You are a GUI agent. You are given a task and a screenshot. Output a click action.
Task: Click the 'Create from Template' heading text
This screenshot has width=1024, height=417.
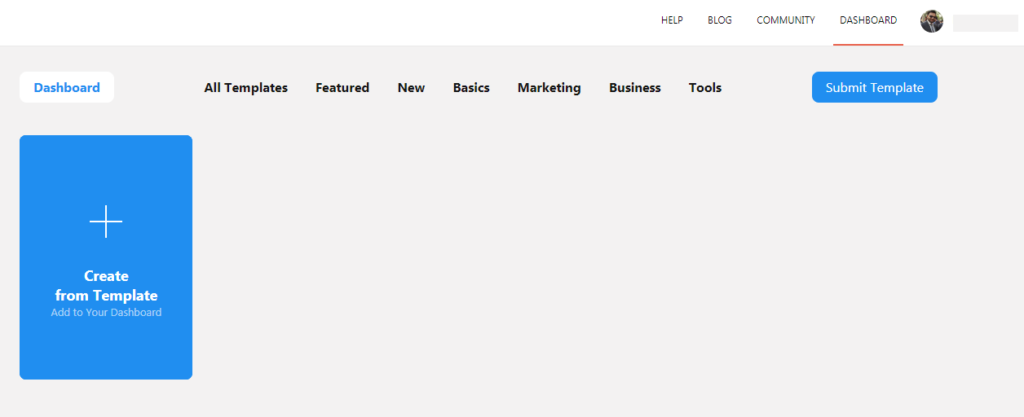(x=106, y=286)
